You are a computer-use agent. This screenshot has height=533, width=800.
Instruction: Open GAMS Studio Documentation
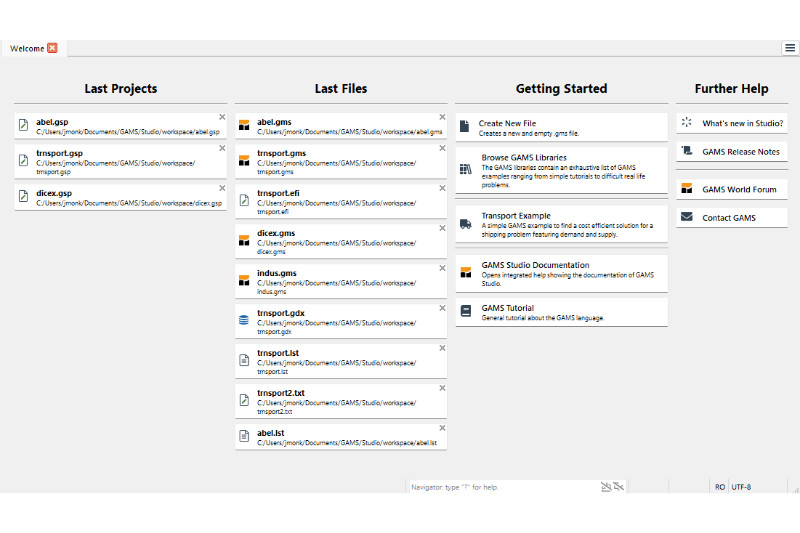(561, 274)
